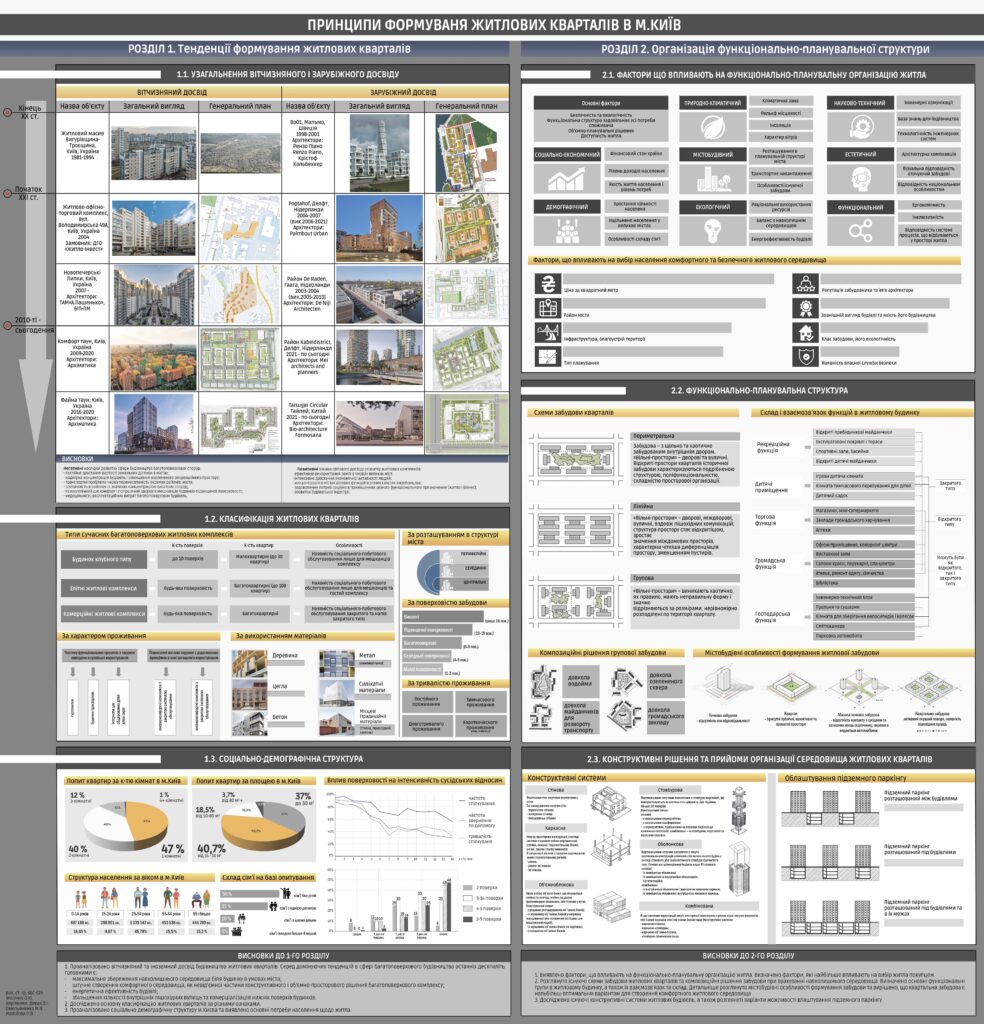Click the city district map pin icon
The image size is (984, 1024).
click(x=547, y=308)
